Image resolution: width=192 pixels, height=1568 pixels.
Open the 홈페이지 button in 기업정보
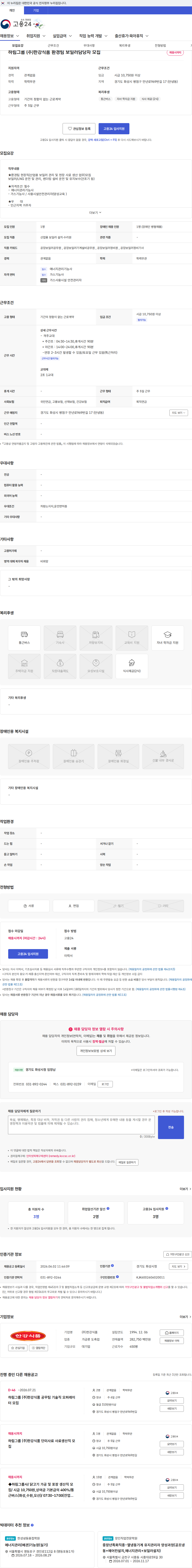tap(172, 1333)
